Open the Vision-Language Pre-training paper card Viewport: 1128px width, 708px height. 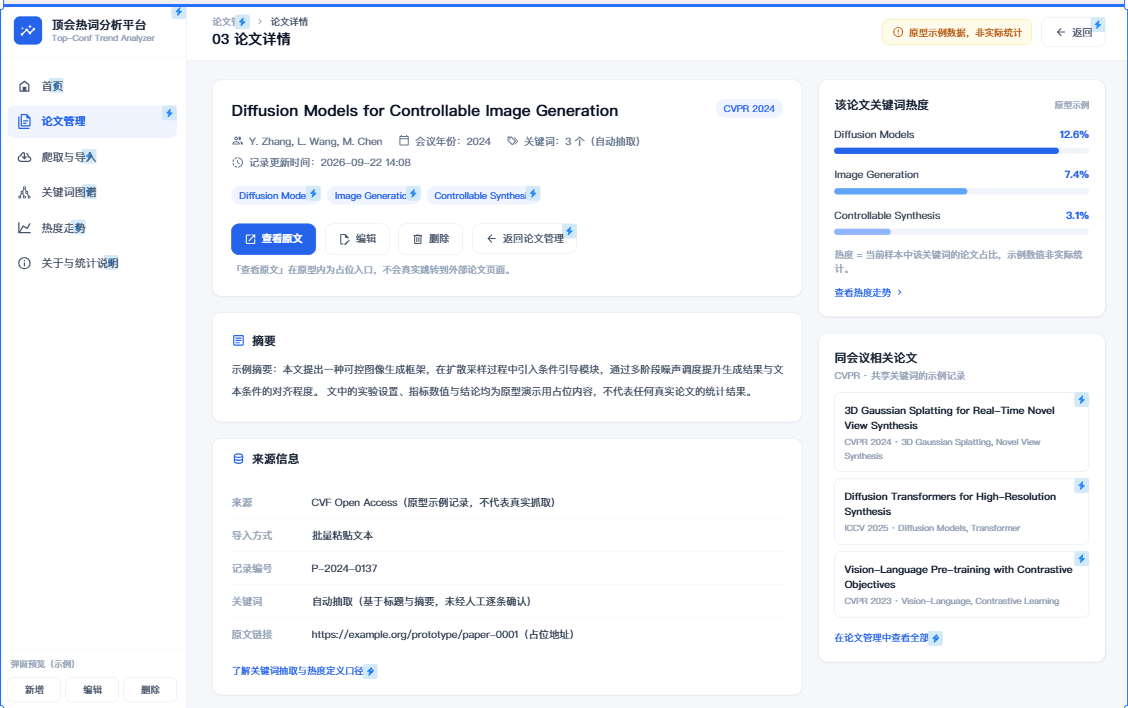coord(961,584)
